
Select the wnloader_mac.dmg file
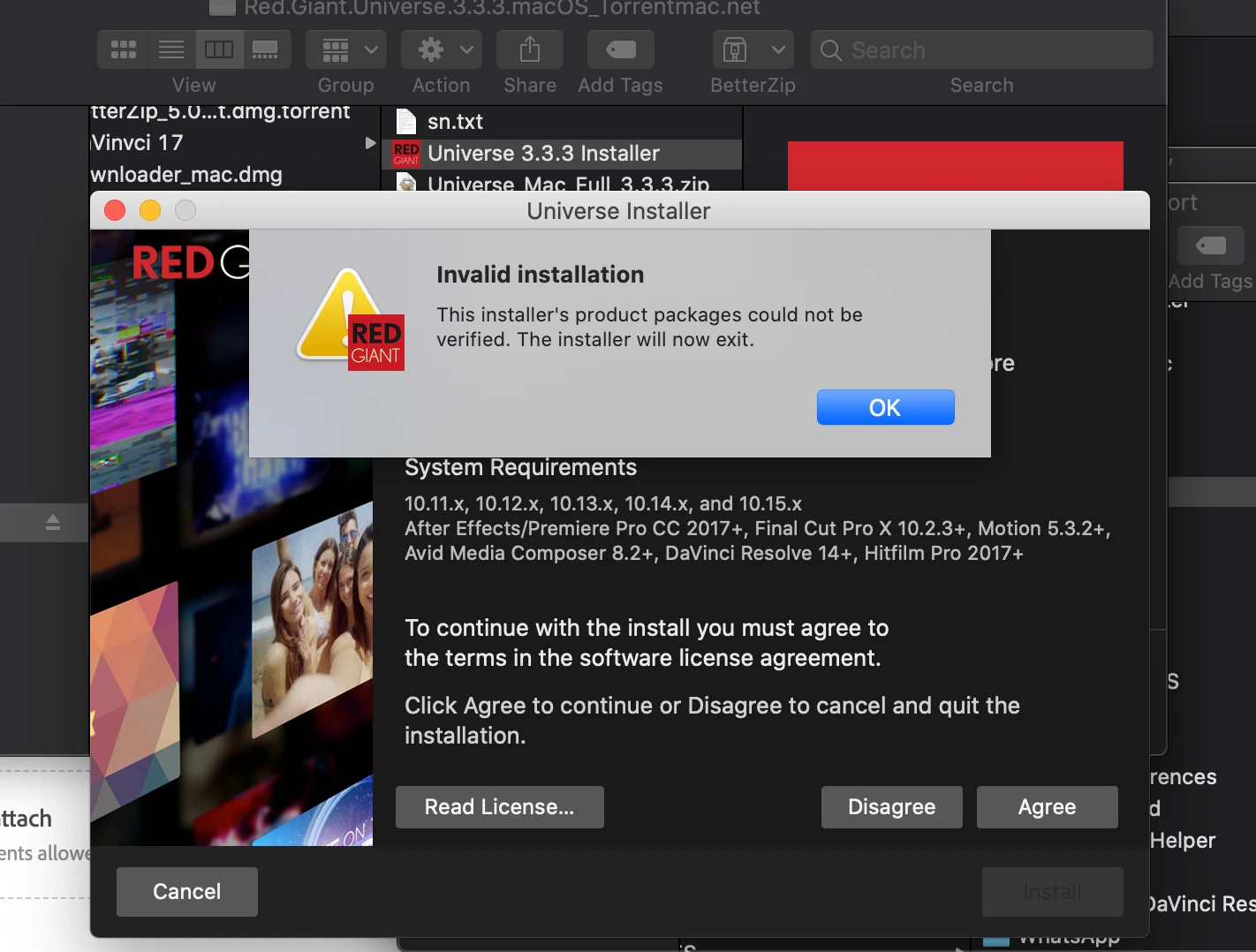(234, 175)
